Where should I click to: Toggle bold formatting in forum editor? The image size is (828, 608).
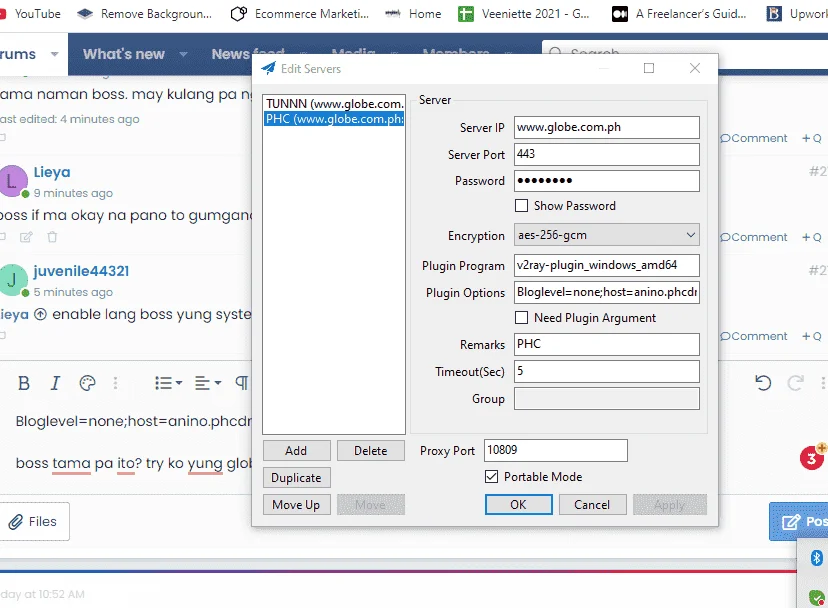coord(24,383)
